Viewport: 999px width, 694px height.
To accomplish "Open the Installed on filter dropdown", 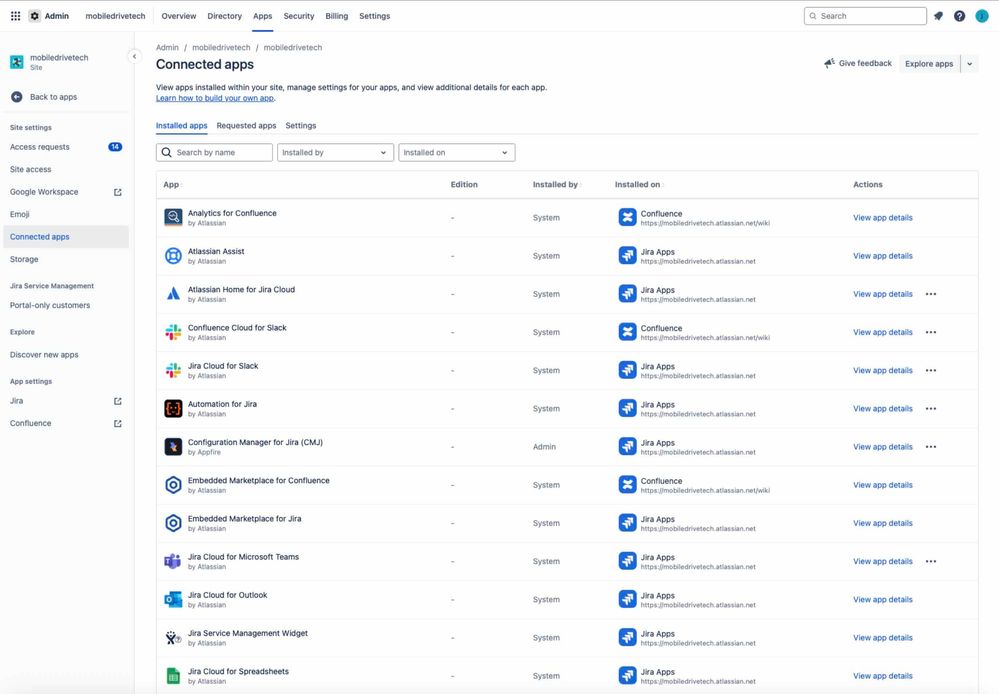I will [457, 152].
